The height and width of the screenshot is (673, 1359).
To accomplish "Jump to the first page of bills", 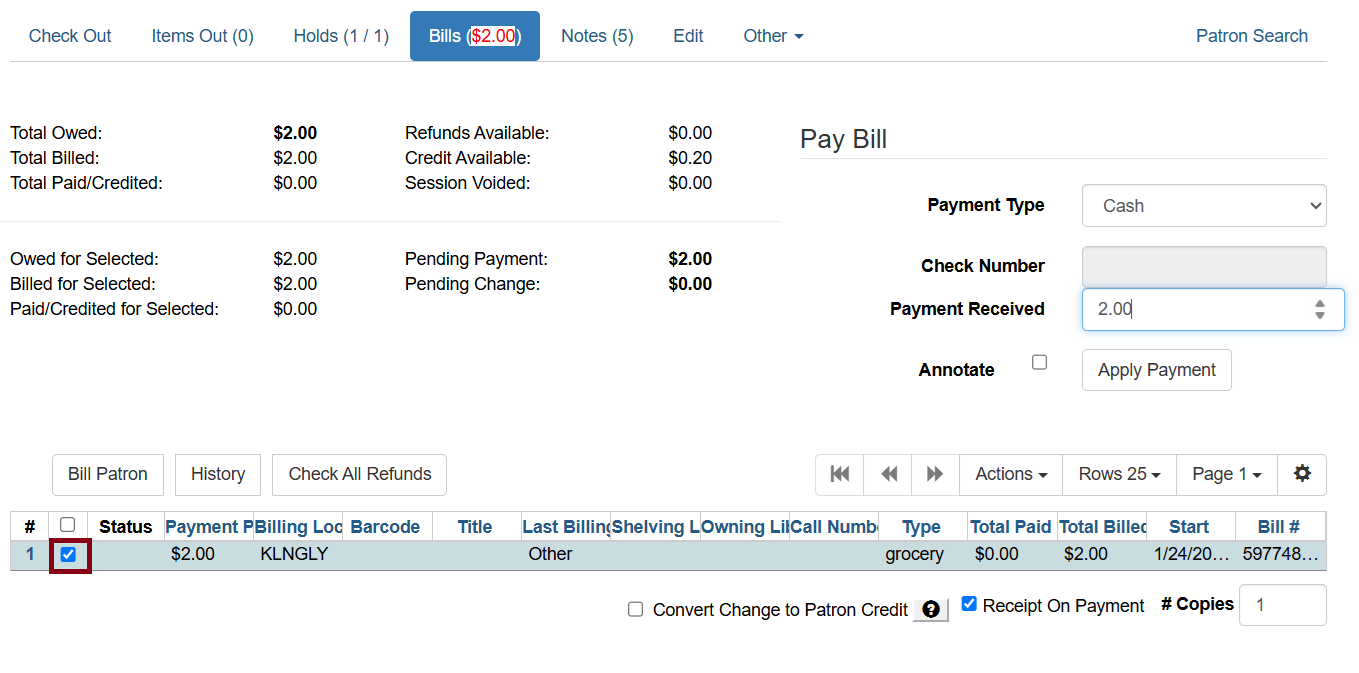I will click(839, 474).
